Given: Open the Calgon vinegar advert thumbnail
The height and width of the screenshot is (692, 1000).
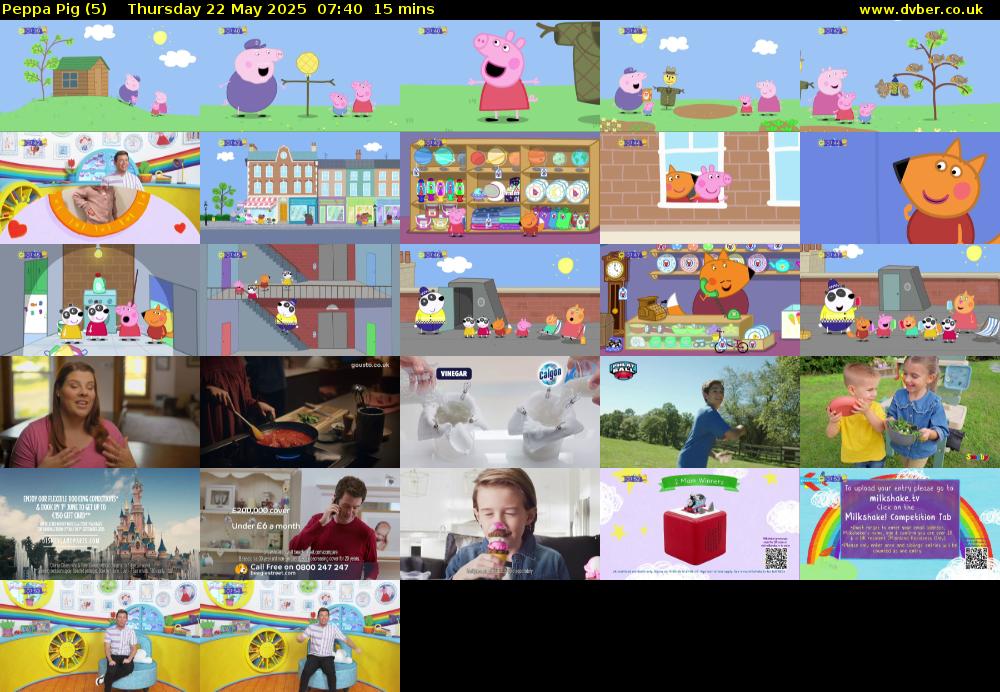Looking at the screenshot, I should pos(500,412).
